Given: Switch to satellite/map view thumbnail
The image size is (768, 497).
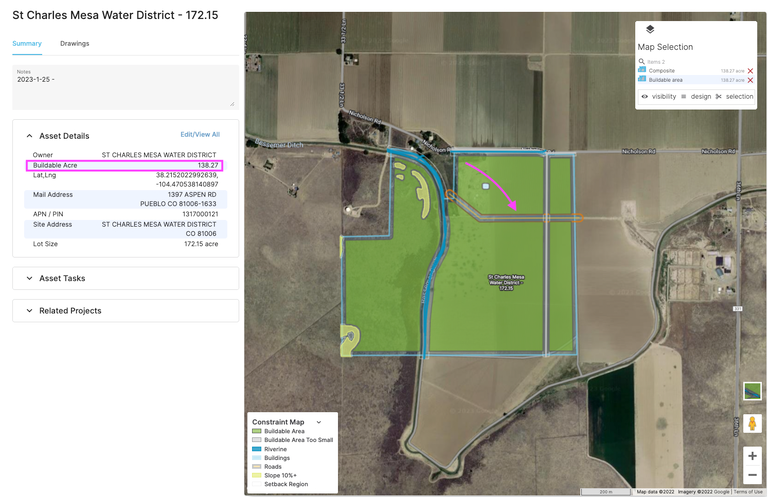Looking at the screenshot, I should 752,391.
